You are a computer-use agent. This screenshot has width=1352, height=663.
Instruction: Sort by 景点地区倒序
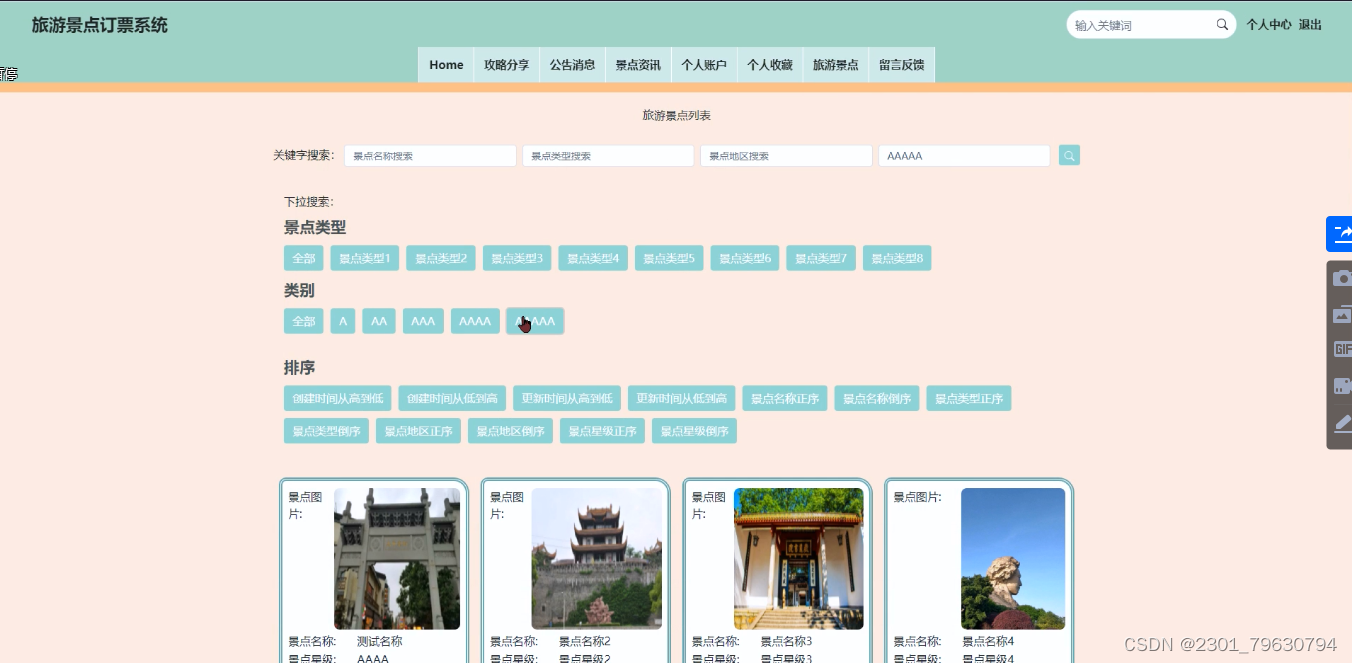[x=511, y=431]
